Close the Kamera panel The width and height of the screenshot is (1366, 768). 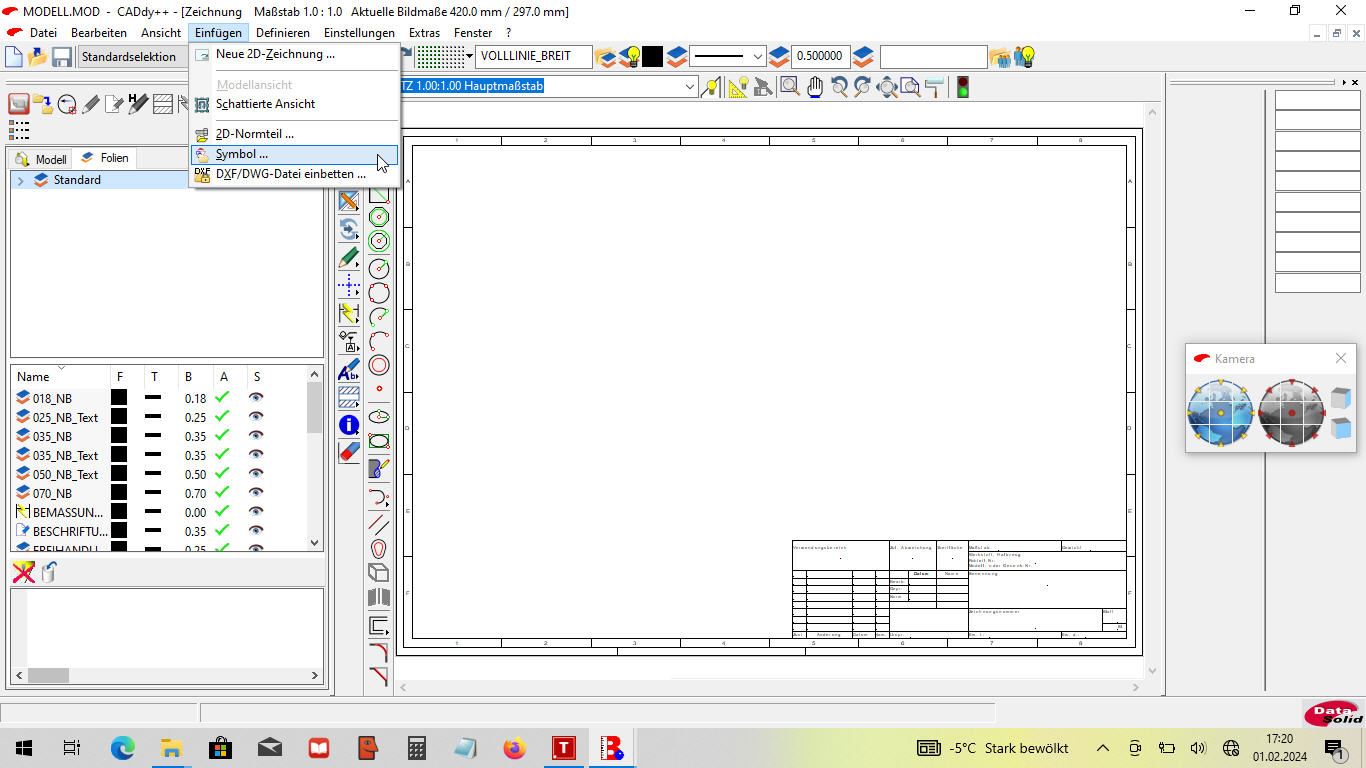click(x=1340, y=358)
